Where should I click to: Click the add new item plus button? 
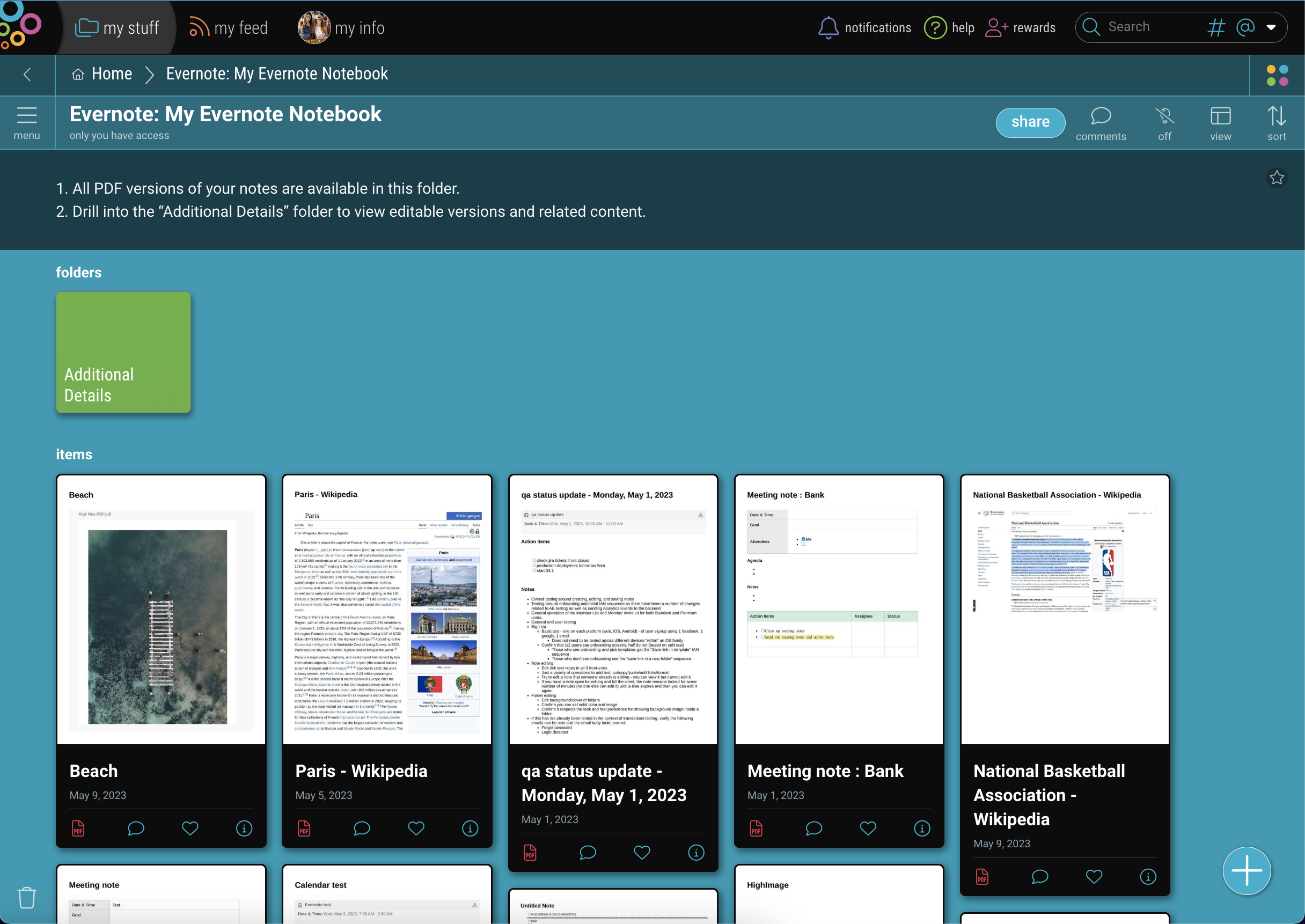pyautogui.click(x=1247, y=870)
